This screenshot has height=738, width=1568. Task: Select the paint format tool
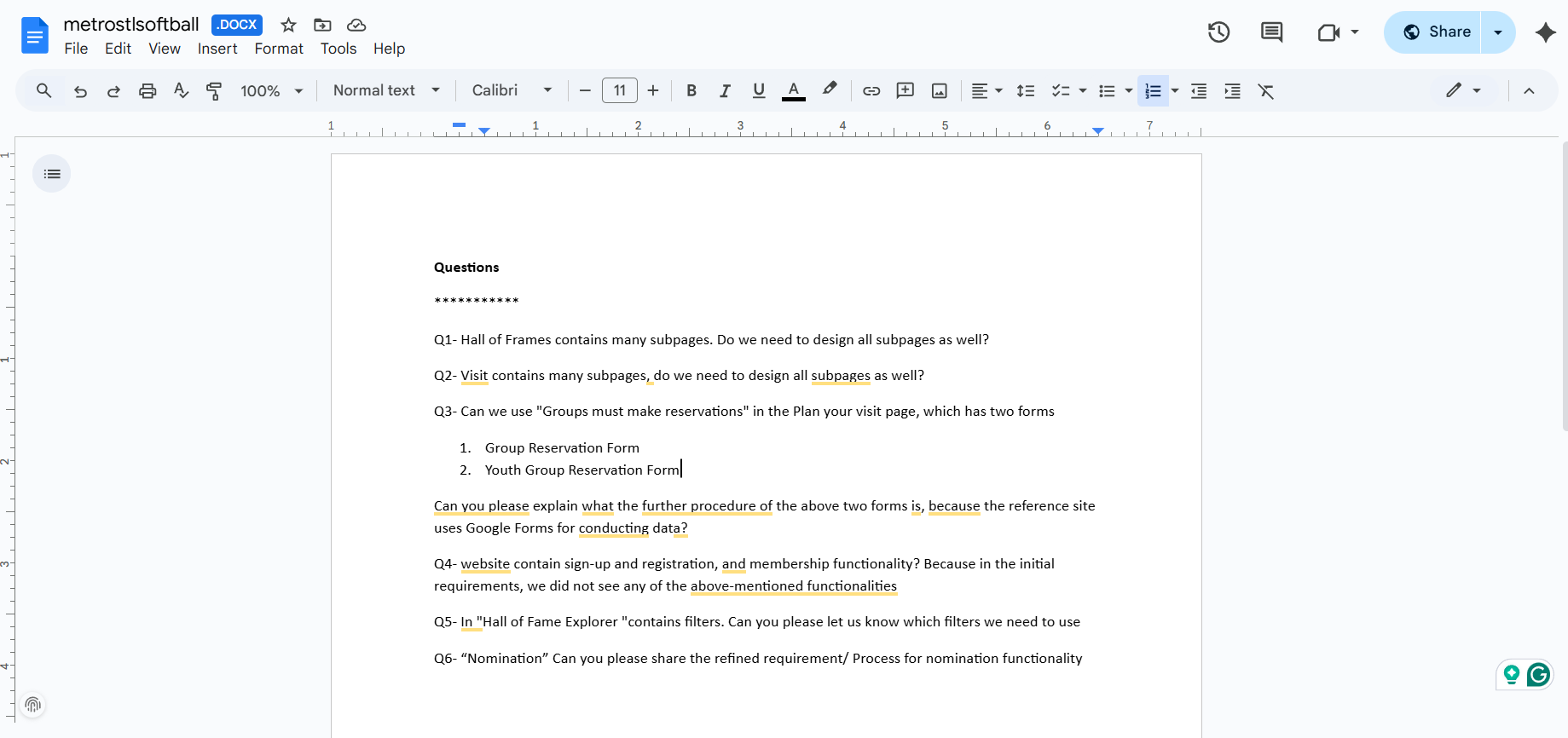[x=214, y=91]
